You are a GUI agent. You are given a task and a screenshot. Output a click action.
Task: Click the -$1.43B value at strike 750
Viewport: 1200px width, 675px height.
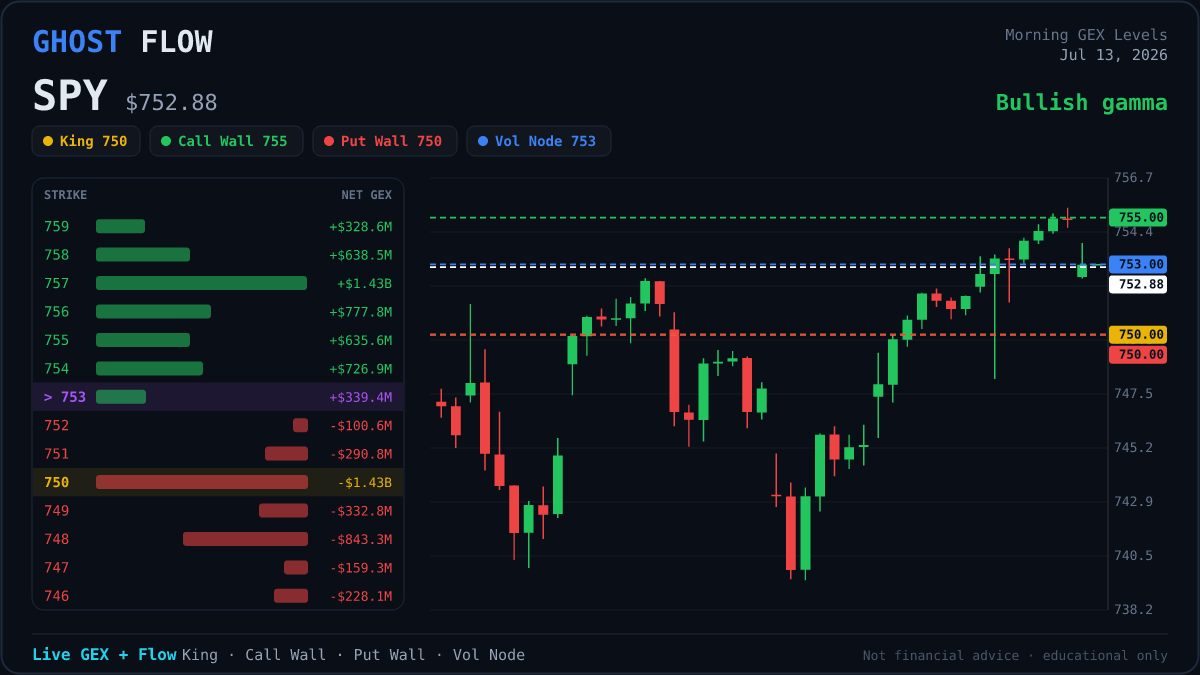click(x=365, y=482)
